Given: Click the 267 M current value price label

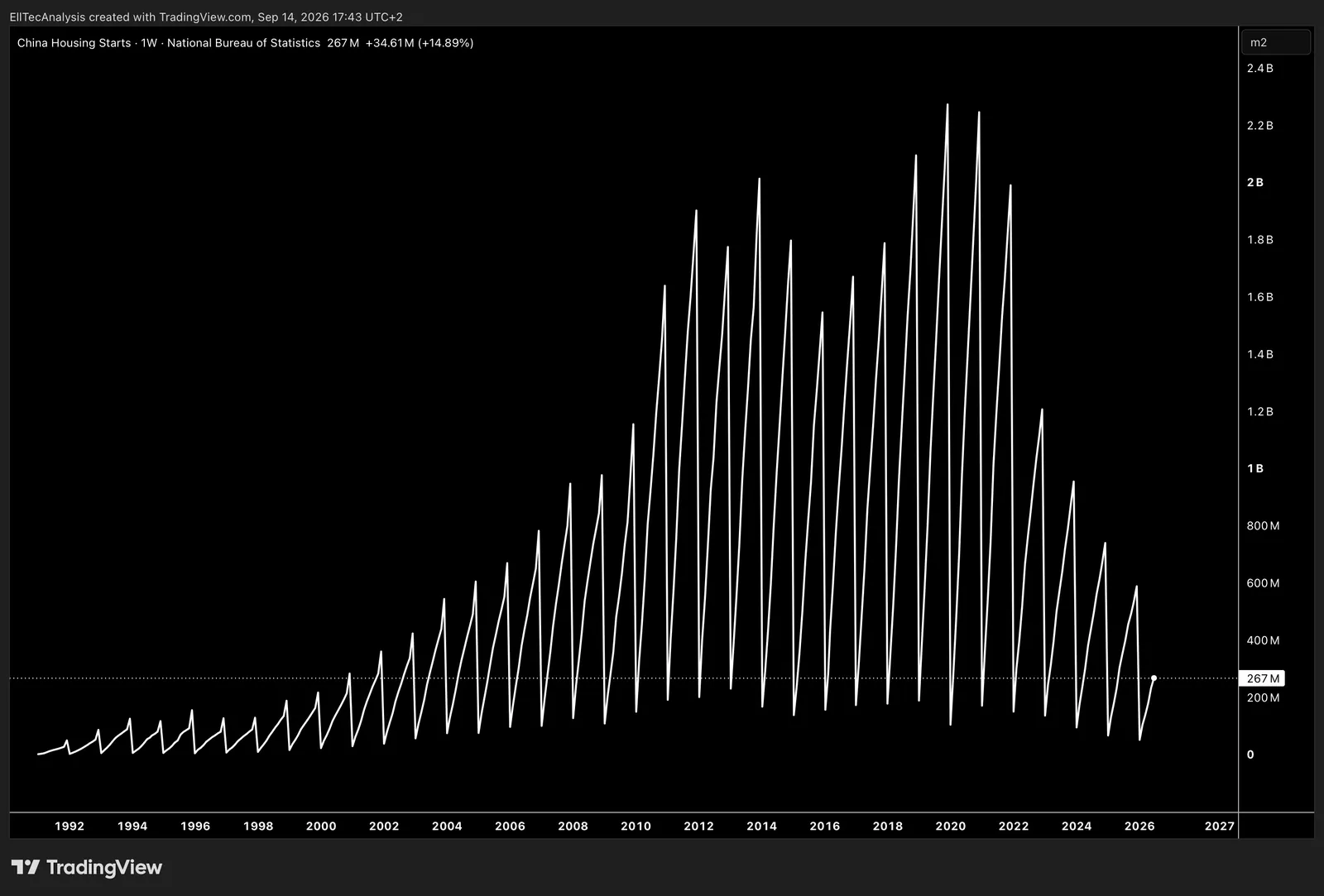Looking at the screenshot, I should [1262, 678].
